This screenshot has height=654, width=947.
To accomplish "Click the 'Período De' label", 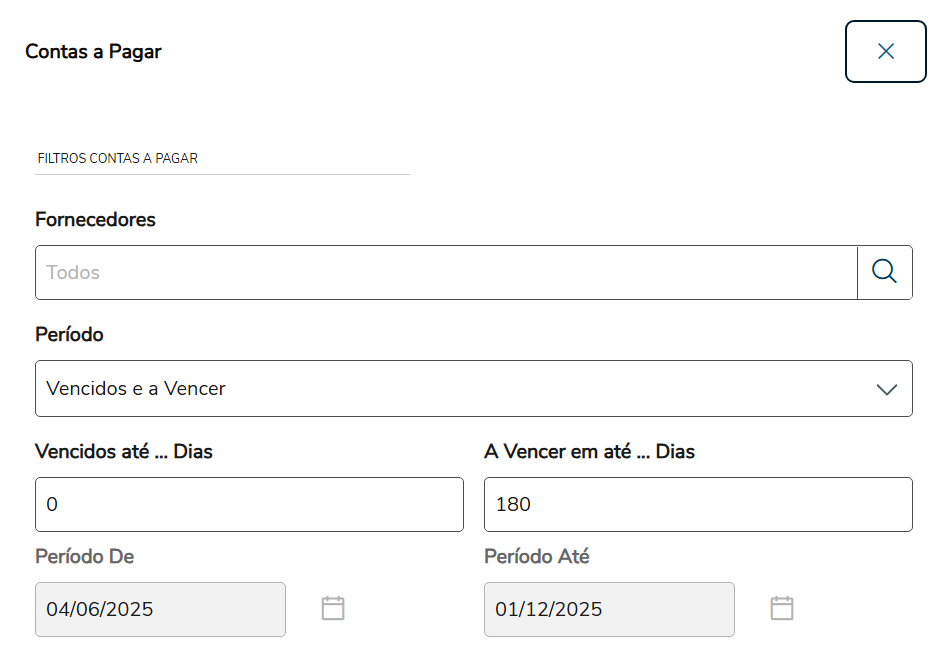I will pyautogui.click(x=84, y=556).
